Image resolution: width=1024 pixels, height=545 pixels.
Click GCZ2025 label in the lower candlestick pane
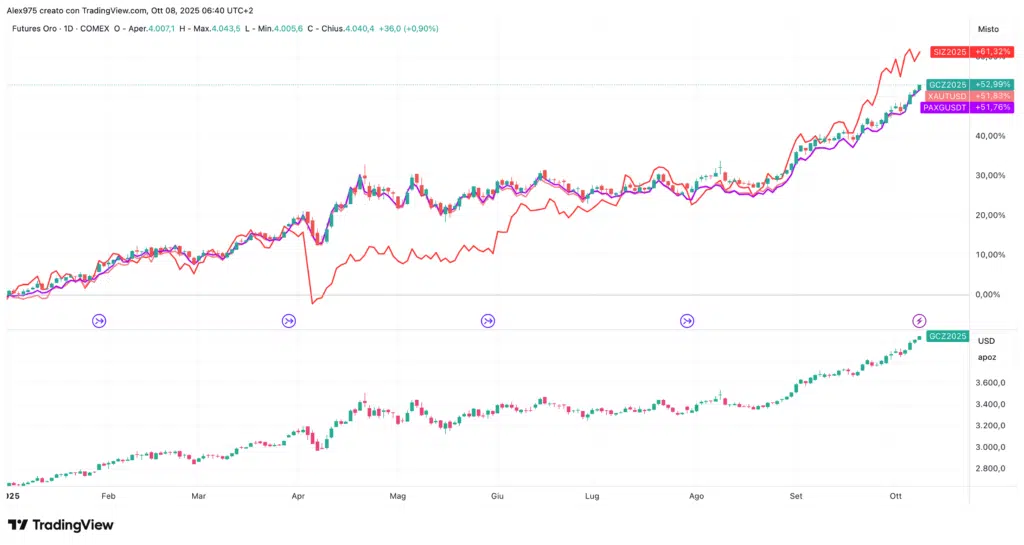pyautogui.click(x=948, y=336)
